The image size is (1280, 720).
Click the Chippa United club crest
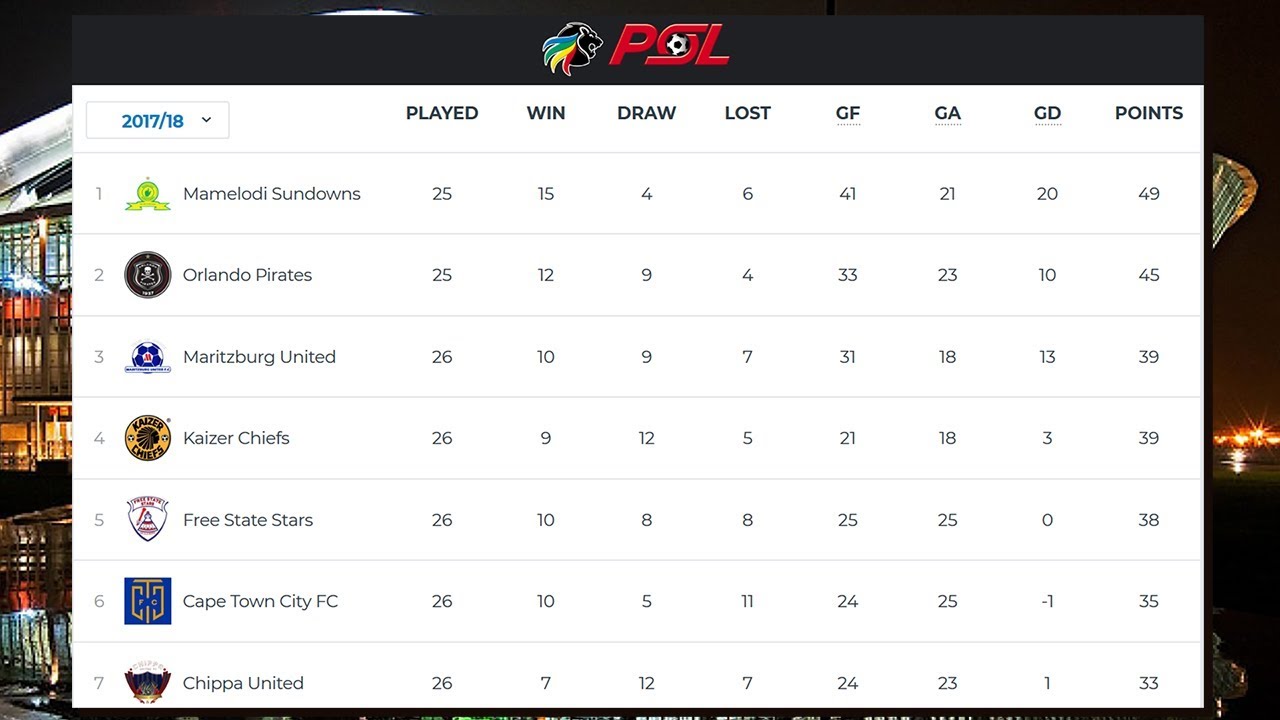click(147, 682)
